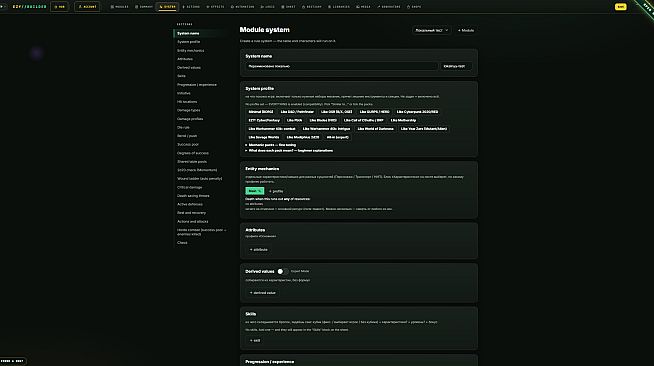This screenshot has height=366, width=654.
Task: Choose Like Warhammer 40k: combat profile
Action: click(x=272, y=129)
